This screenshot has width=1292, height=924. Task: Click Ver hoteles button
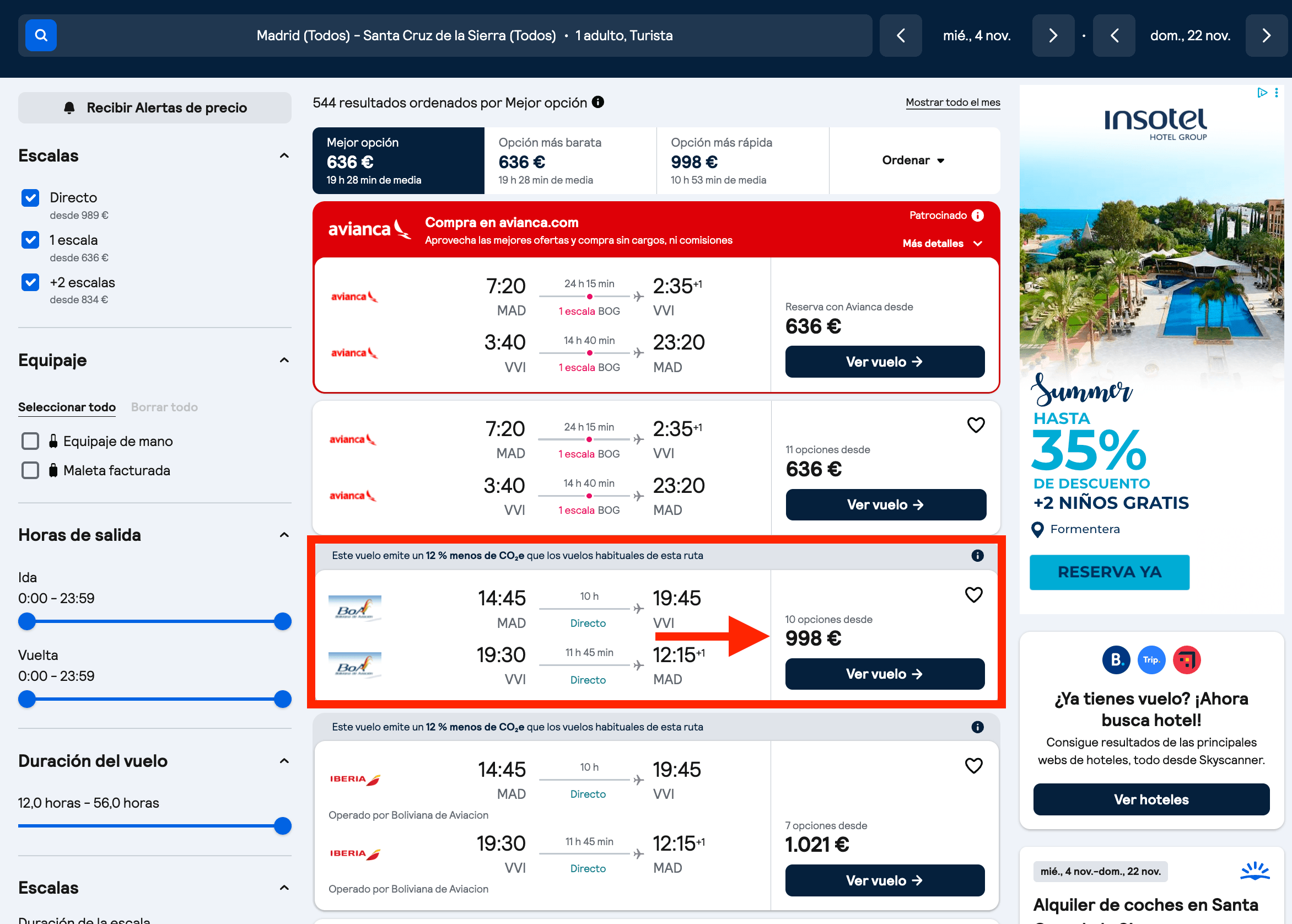pyautogui.click(x=1151, y=799)
